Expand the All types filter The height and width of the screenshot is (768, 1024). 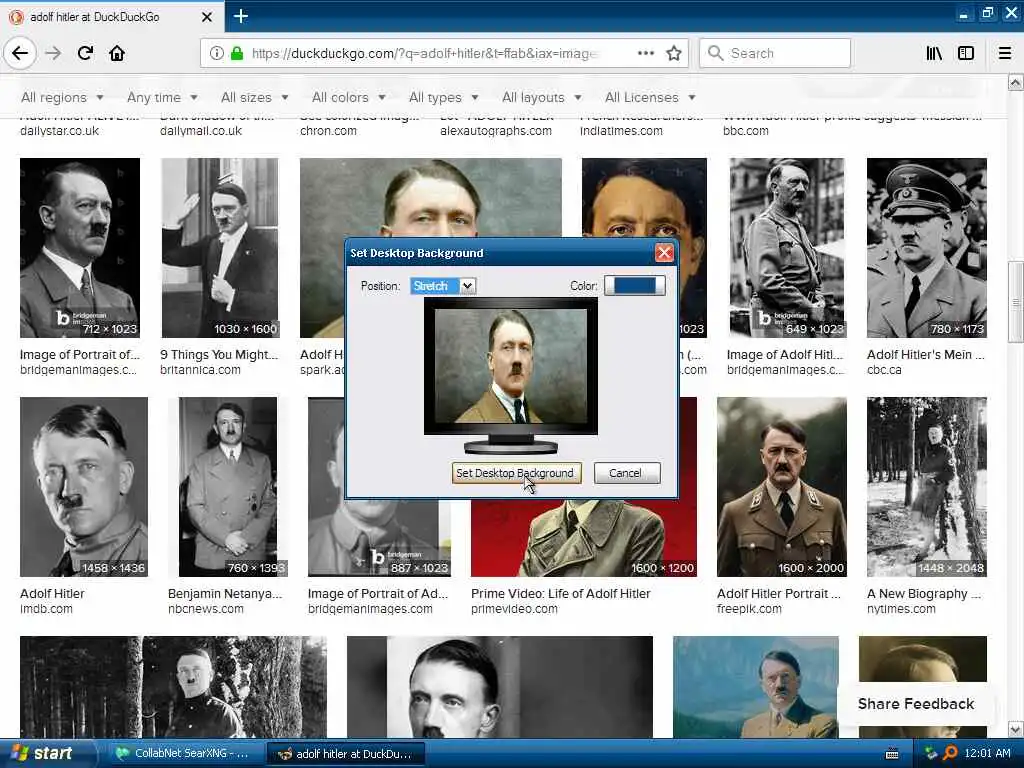pos(443,97)
